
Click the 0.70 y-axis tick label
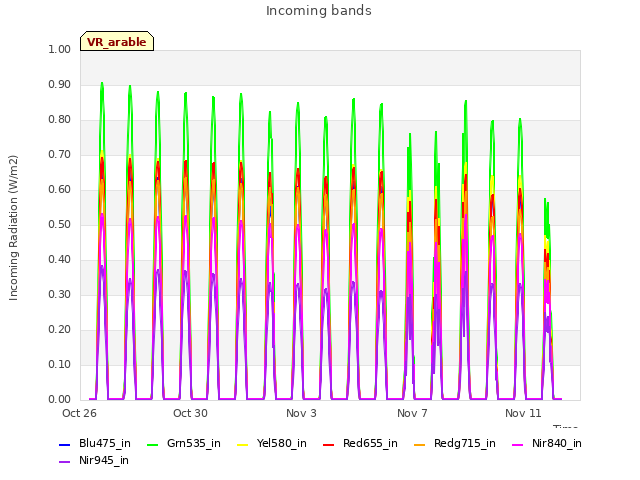[60, 154]
